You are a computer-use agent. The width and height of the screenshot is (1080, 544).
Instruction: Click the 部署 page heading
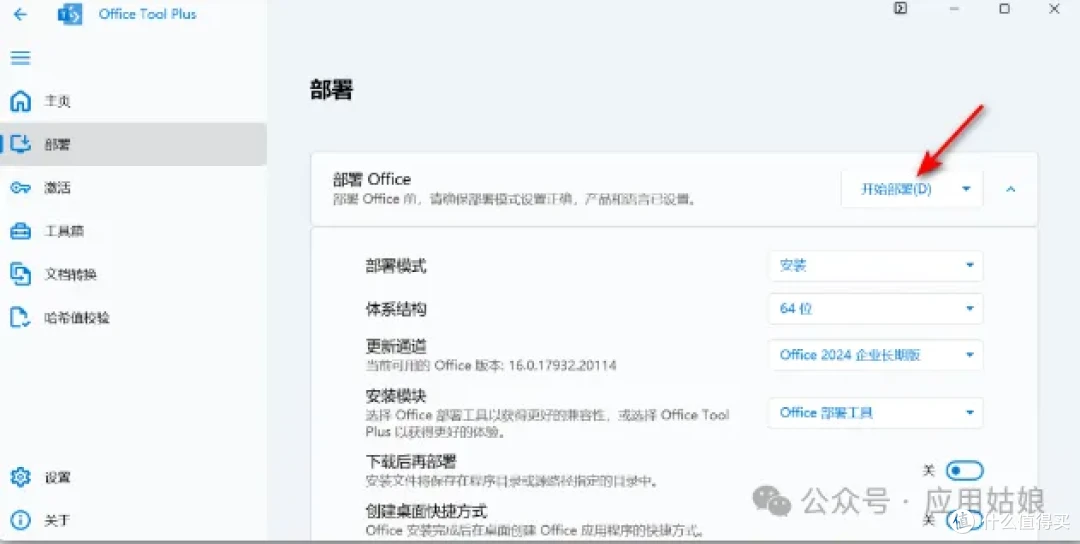pyautogui.click(x=331, y=90)
